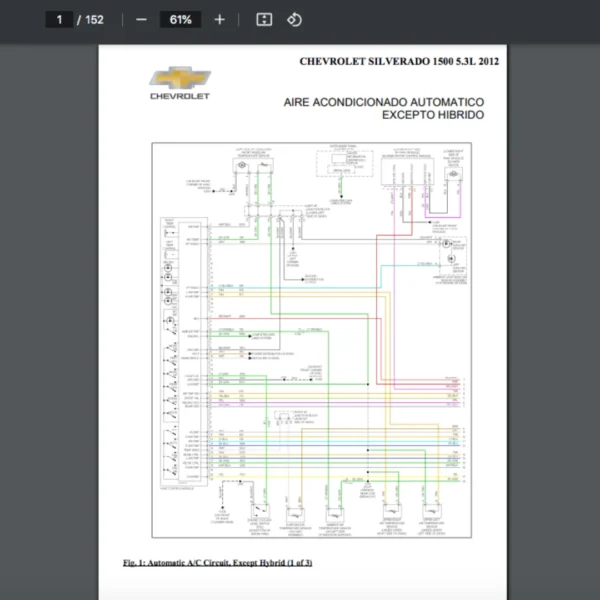Click the CHEVROLET wordmark below the logo
This screenshot has height=600, width=600.
click(180, 97)
